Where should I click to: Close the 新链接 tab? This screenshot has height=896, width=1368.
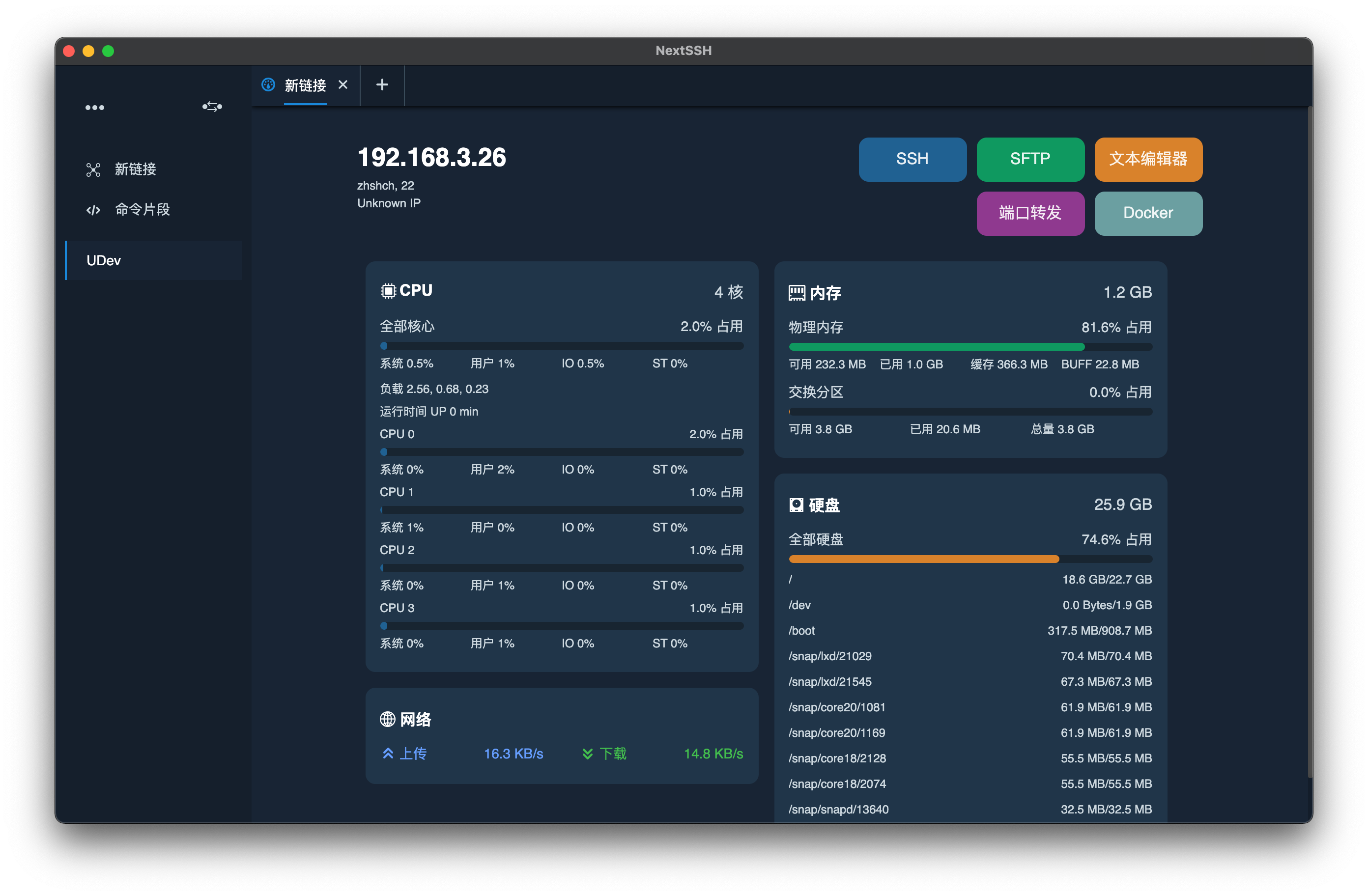coord(343,85)
